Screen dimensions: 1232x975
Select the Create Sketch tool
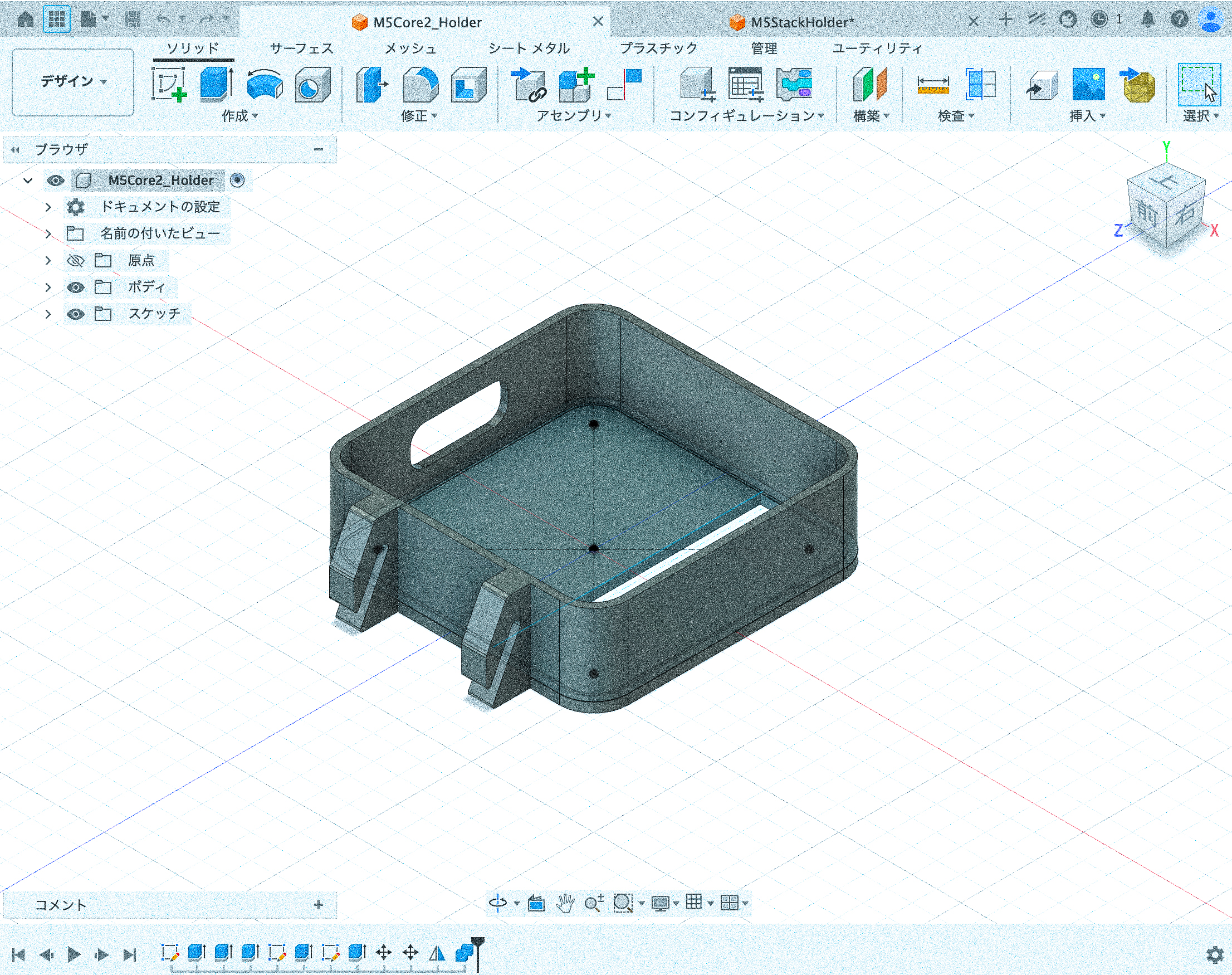(169, 85)
